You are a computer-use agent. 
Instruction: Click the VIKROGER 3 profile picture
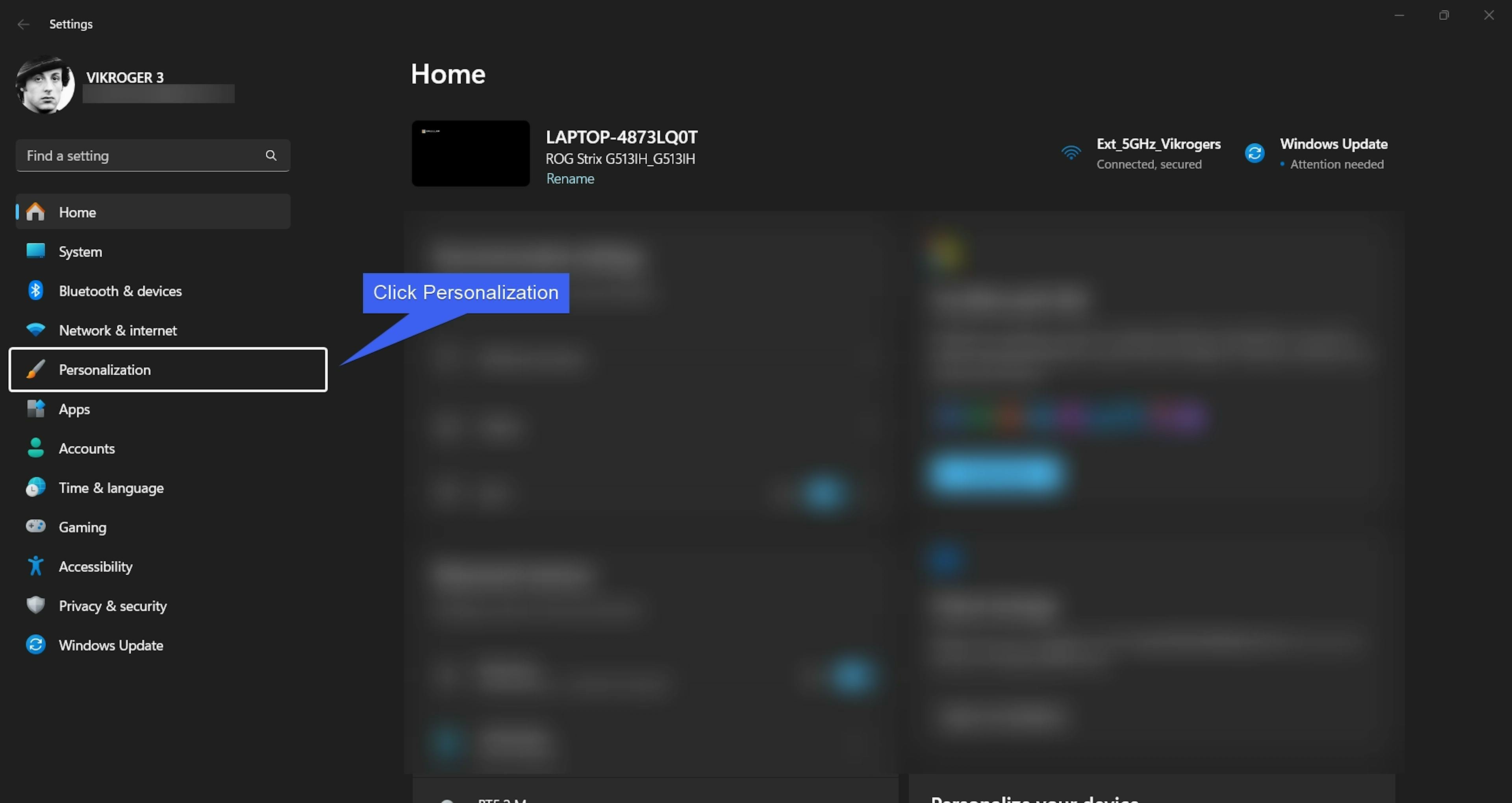tap(45, 85)
